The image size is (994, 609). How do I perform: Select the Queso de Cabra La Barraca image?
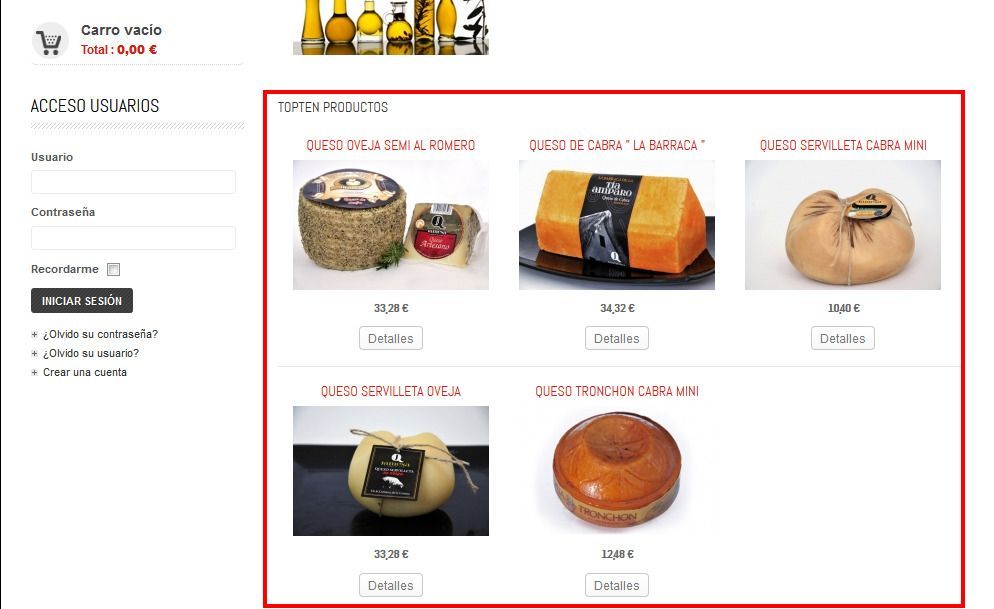(617, 225)
